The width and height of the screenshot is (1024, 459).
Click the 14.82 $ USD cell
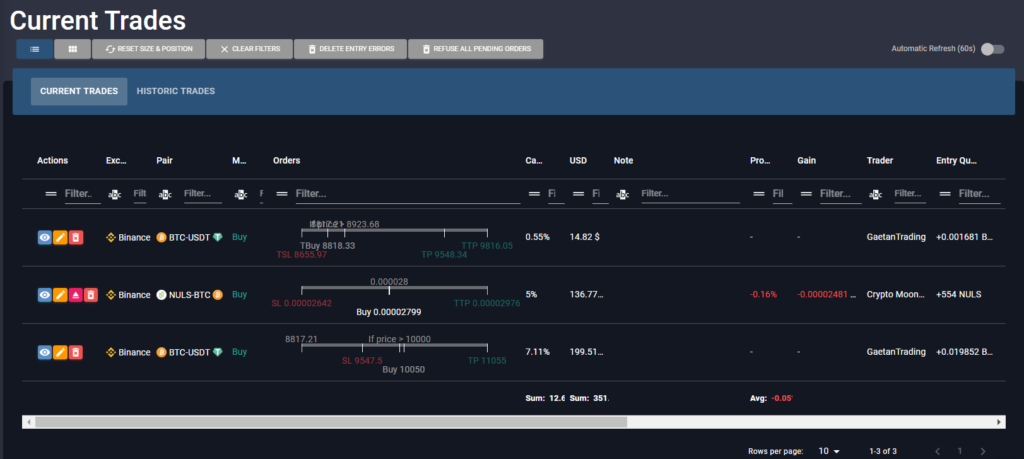(x=584, y=238)
